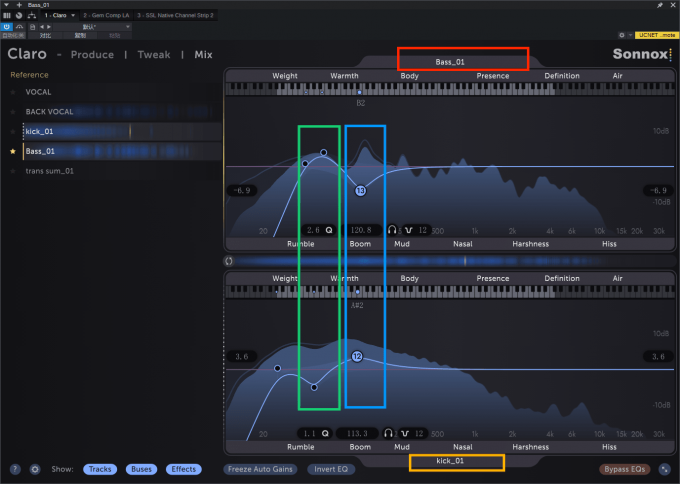Switch to the Produce view
This screenshot has height=484, width=680.
[x=92, y=55]
